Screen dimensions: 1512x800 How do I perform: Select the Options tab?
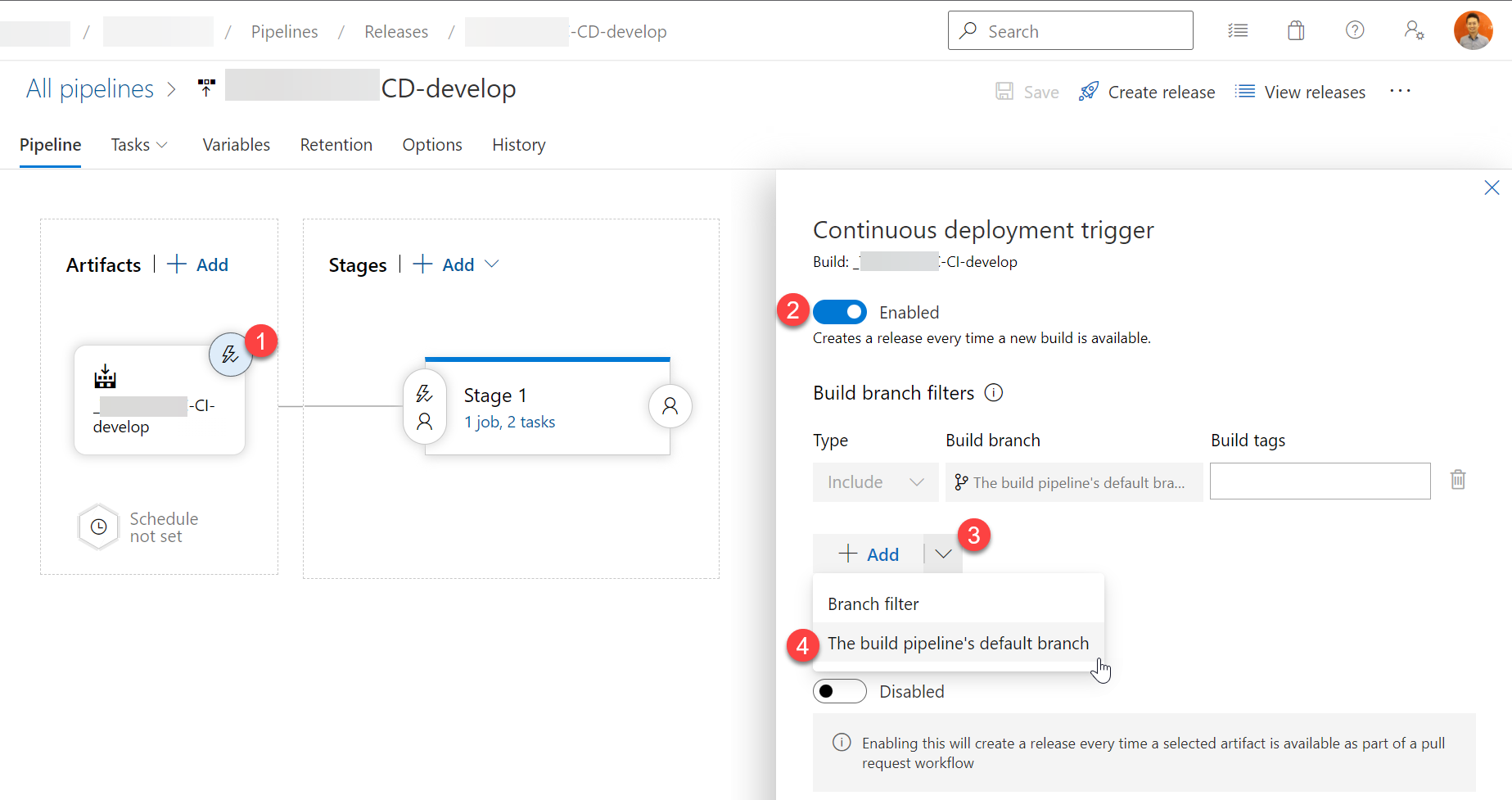click(432, 145)
